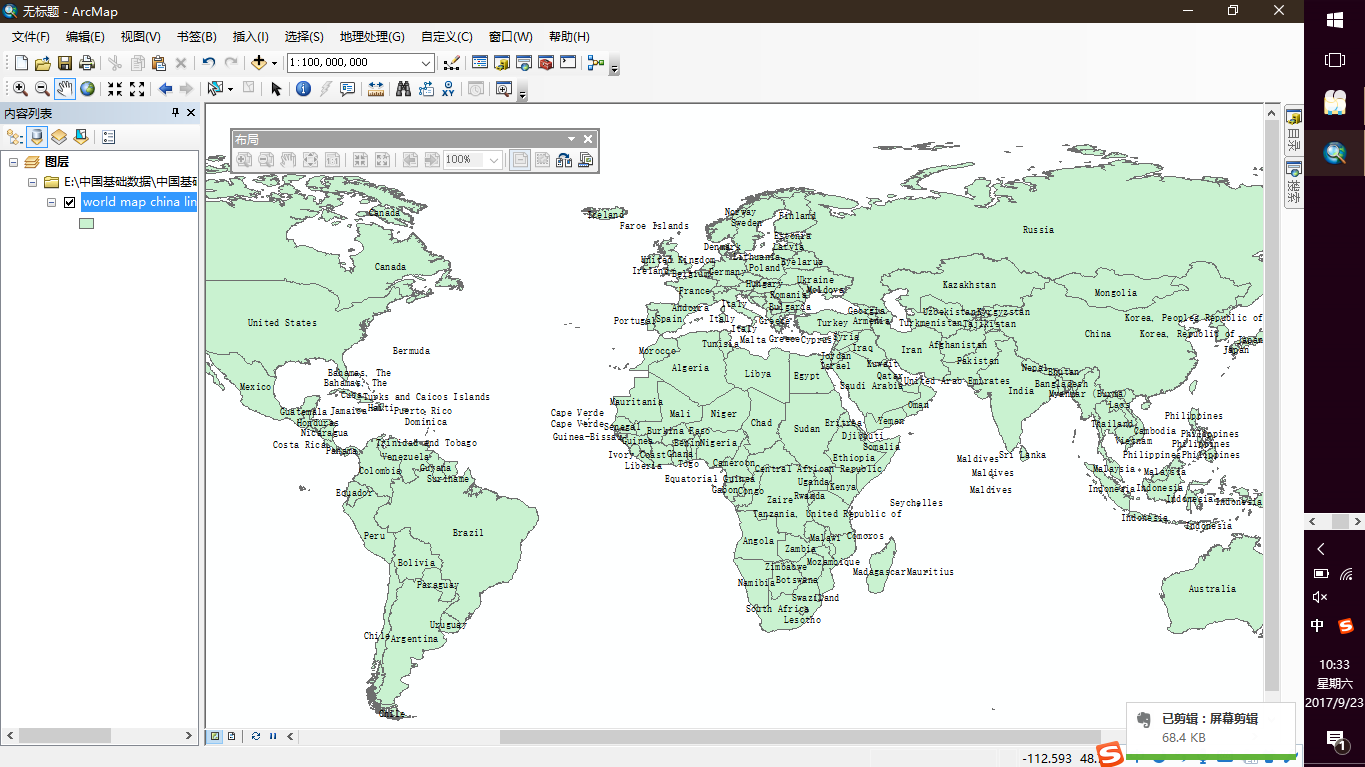Open Go To XY tool

(x=449, y=89)
